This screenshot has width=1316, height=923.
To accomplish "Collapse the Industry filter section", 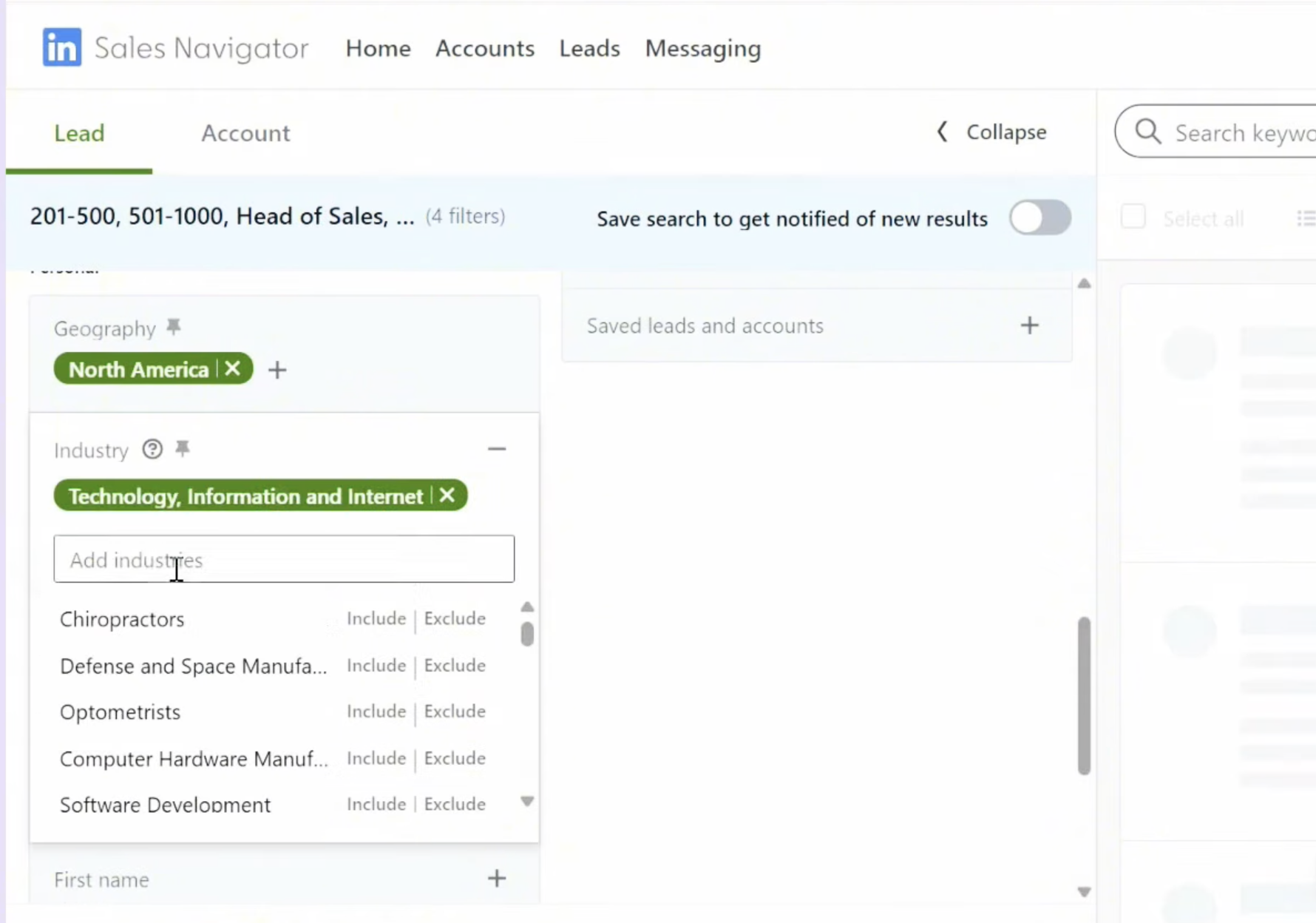I will [x=497, y=449].
